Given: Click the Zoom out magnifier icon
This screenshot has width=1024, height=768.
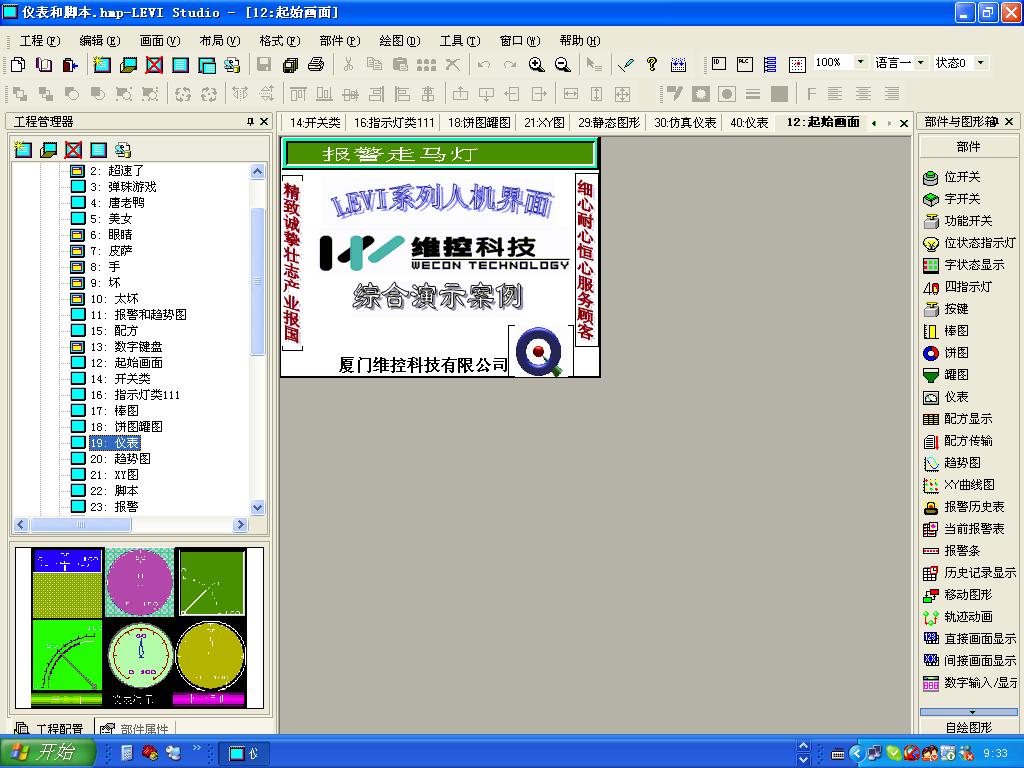Looking at the screenshot, I should click(562, 64).
